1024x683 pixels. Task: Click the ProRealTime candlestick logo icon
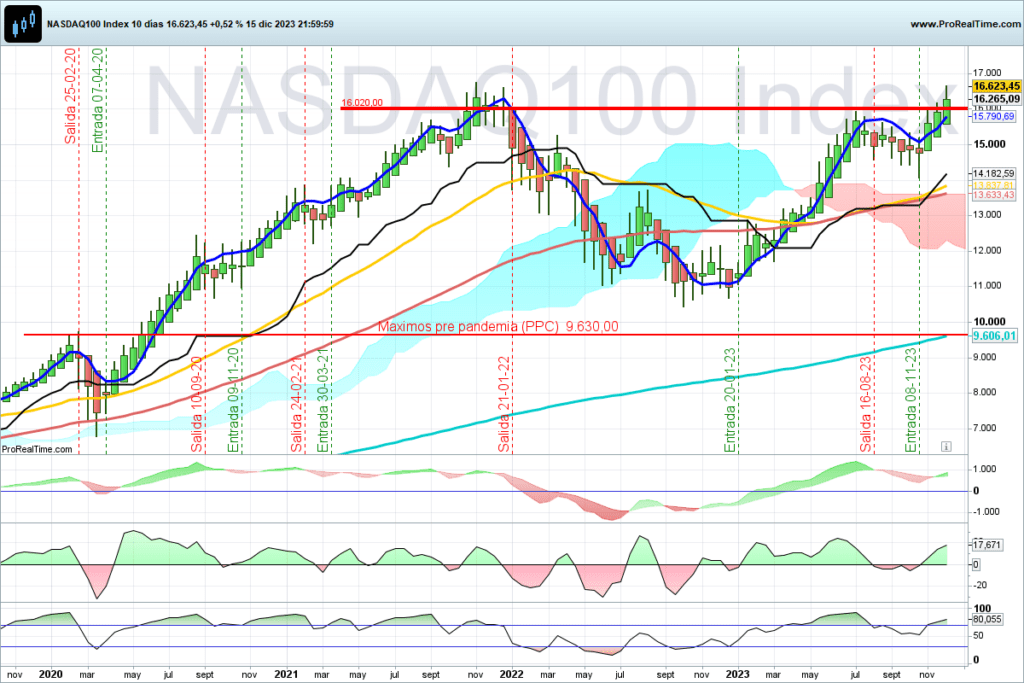coord(24,24)
